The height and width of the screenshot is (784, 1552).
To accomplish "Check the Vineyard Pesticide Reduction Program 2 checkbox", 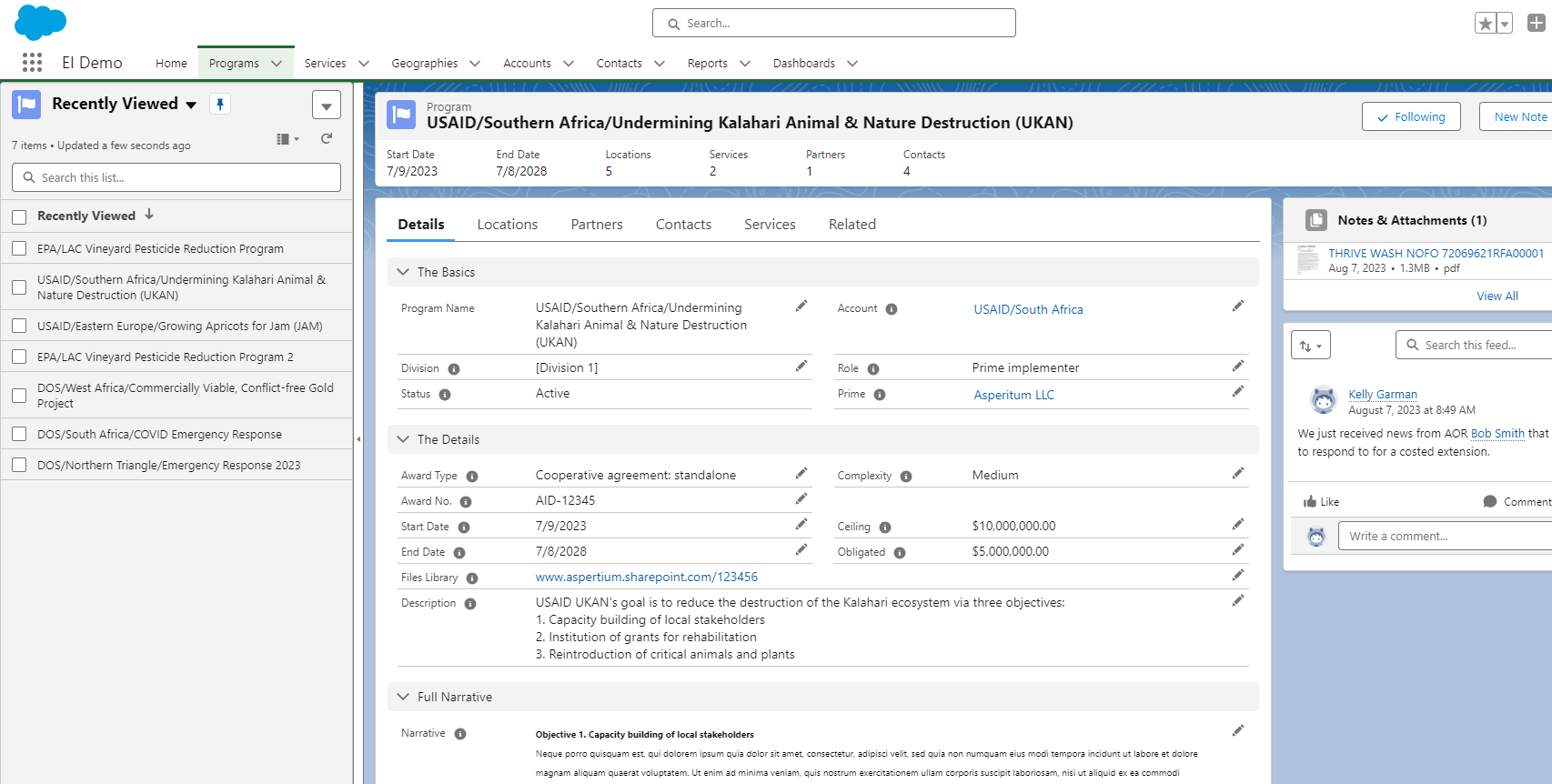I will [x=19, y=357].
